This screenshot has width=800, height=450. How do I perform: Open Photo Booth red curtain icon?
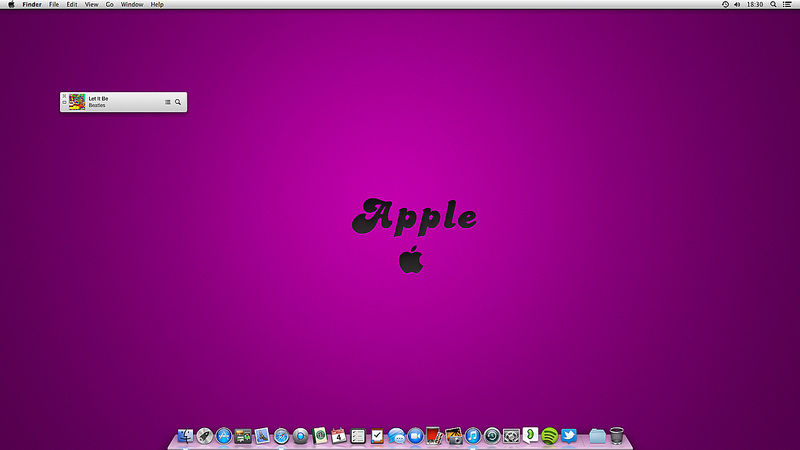434,436
